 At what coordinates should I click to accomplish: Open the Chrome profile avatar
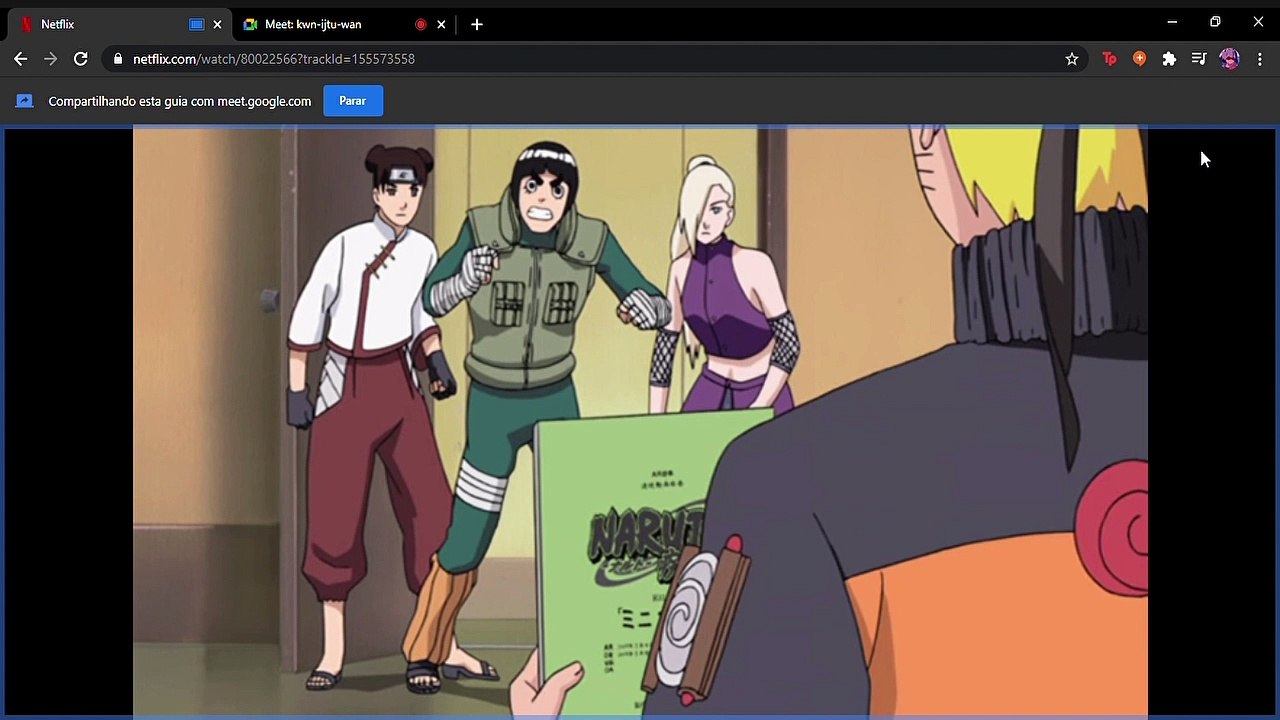pos(1230,59)
